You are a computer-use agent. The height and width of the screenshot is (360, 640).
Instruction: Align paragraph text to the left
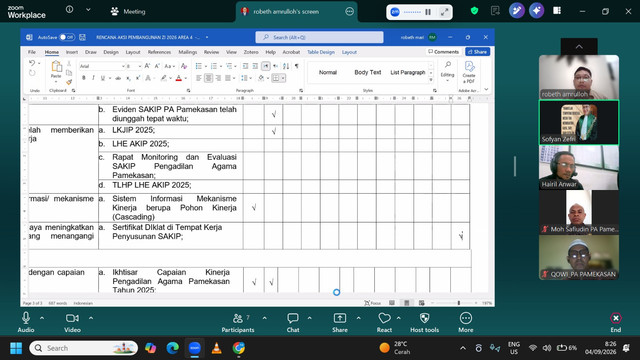[x=198, y=78]
